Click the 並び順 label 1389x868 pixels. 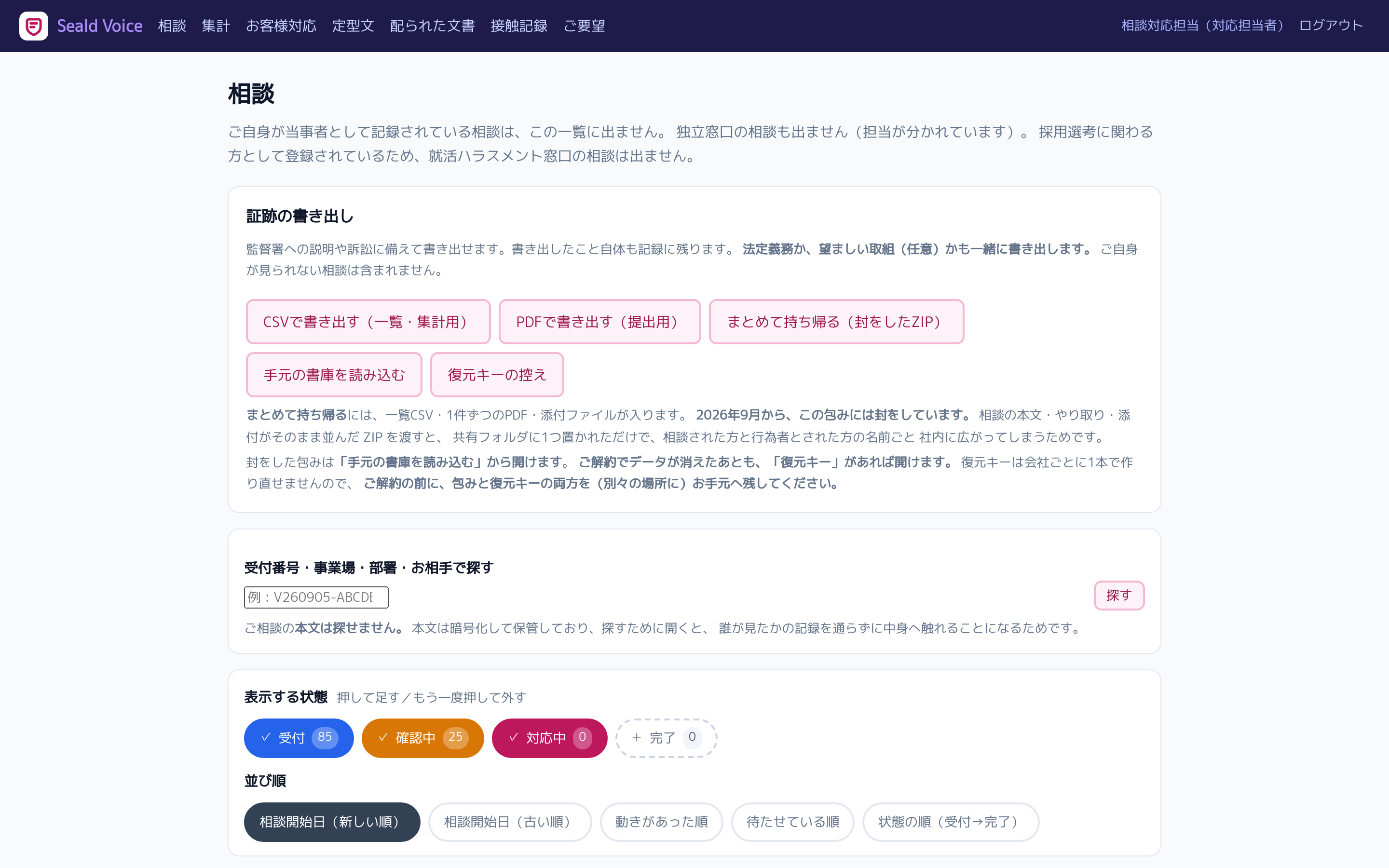pos(265,781)
